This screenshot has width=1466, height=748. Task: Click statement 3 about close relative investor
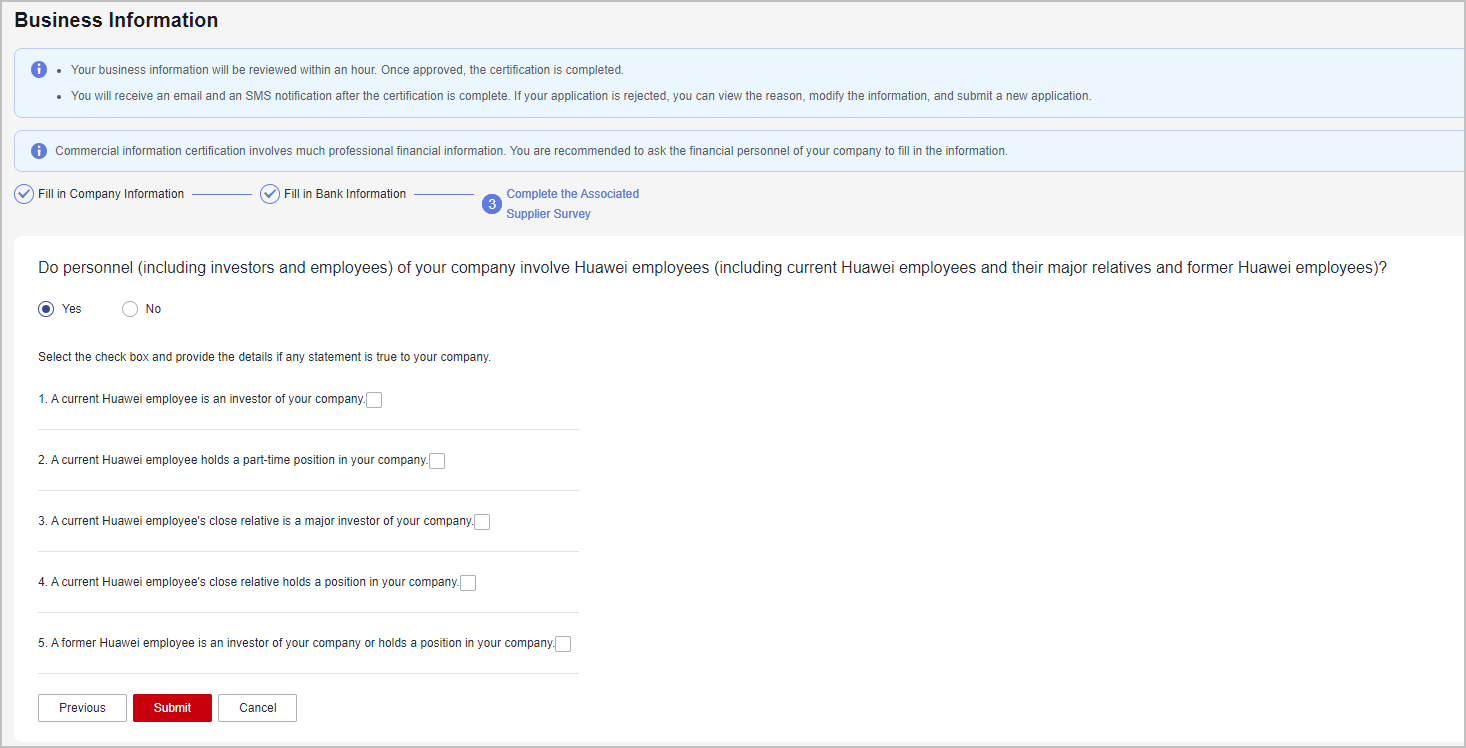tap(255, 521)
